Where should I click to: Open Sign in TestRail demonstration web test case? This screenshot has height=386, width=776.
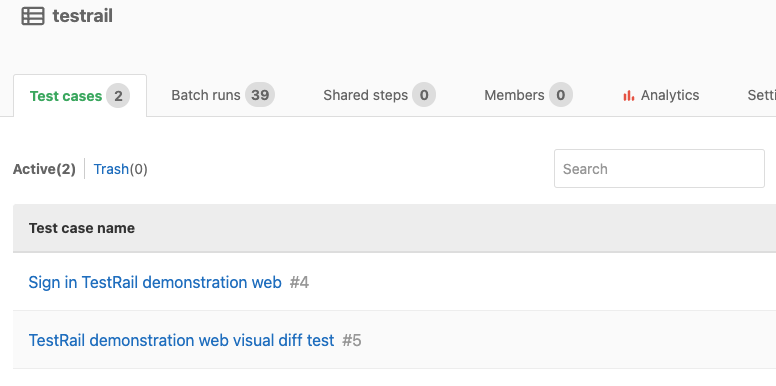point(155,282)
